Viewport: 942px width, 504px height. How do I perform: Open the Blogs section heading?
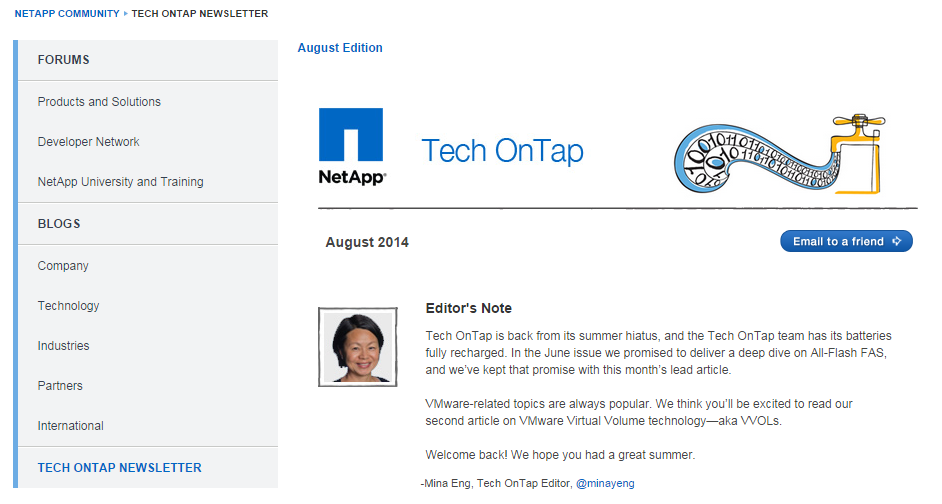(x=59, y=223)
